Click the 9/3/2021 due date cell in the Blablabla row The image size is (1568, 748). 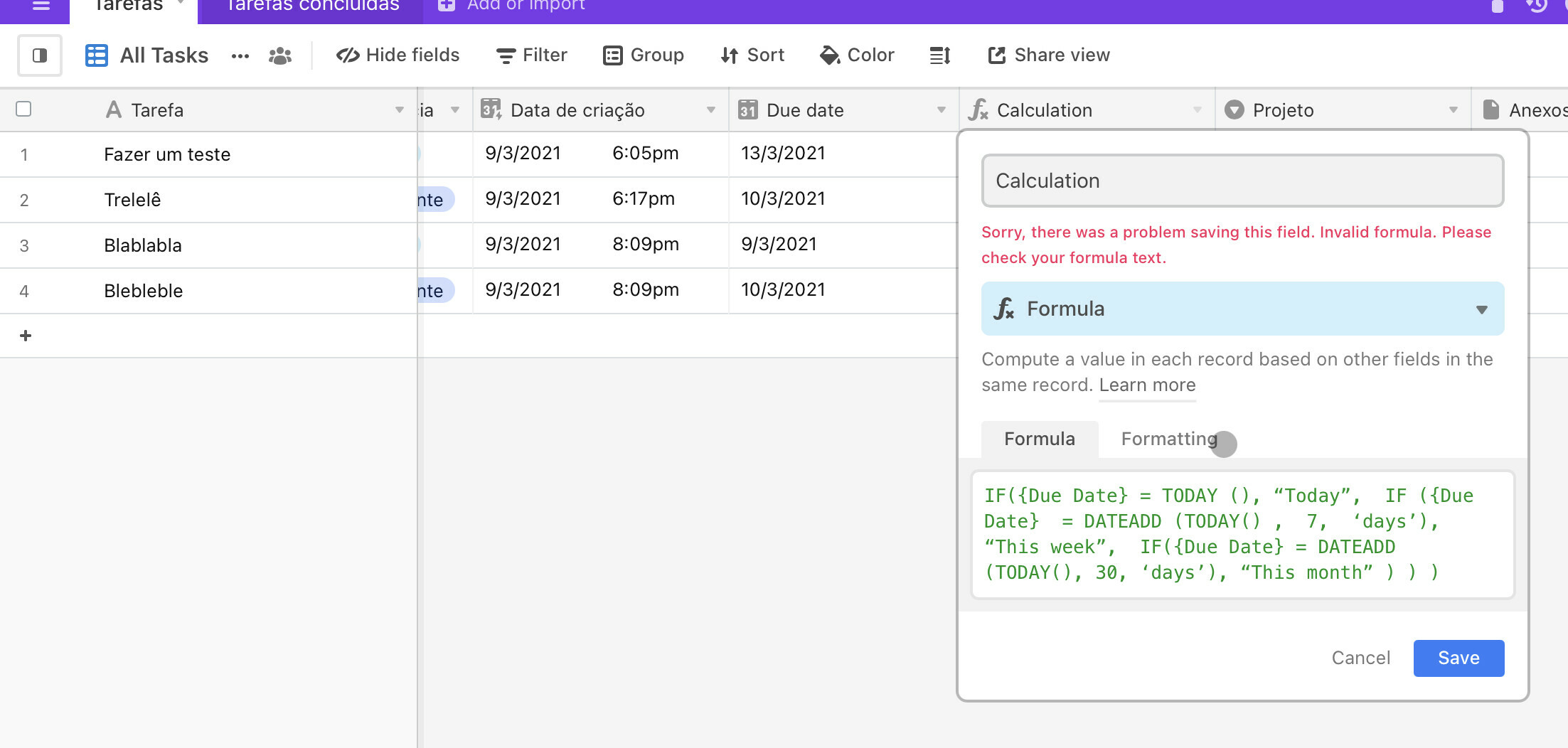[843, 245]
